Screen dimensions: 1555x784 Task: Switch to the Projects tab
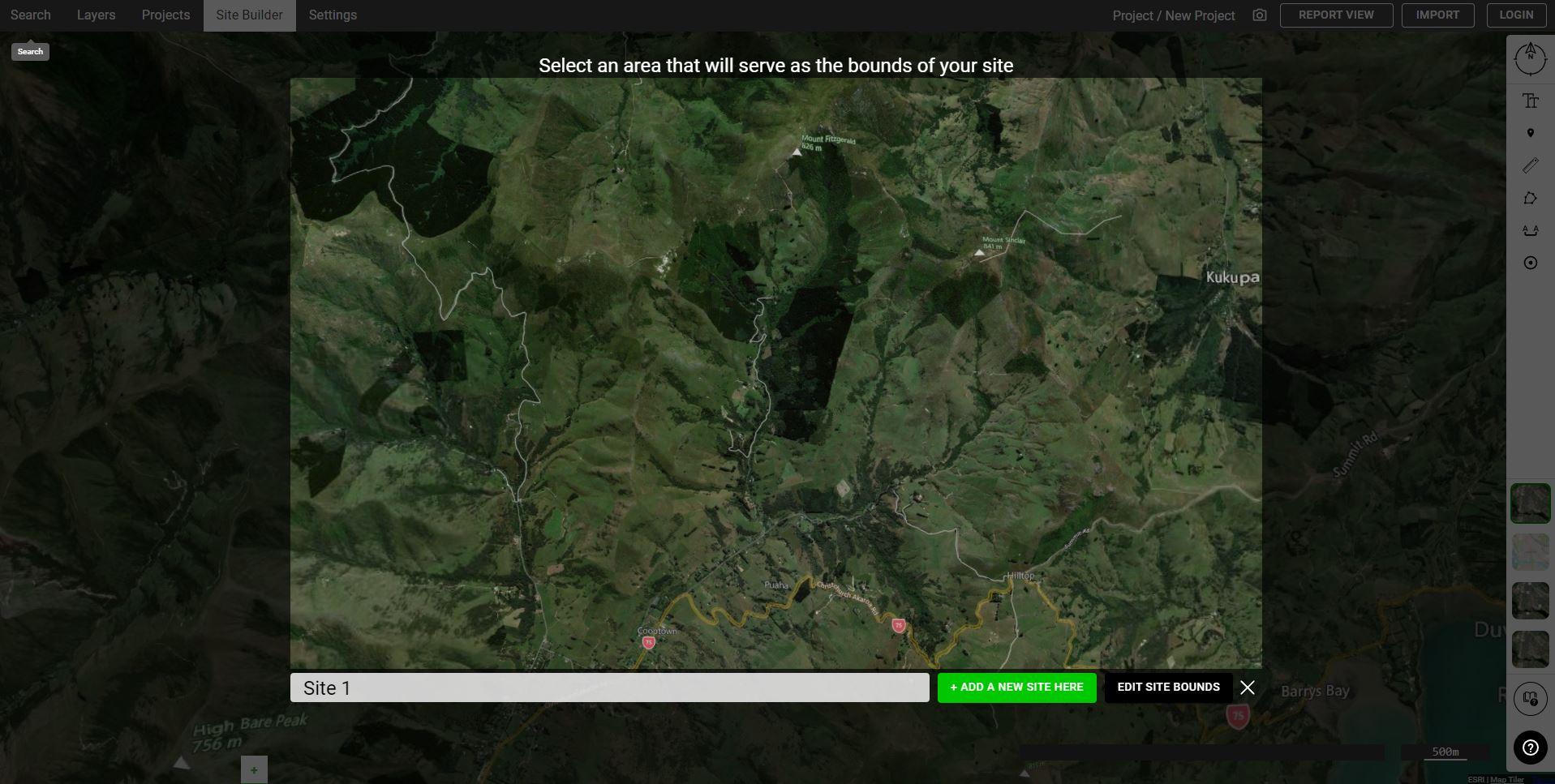(165, 15)
